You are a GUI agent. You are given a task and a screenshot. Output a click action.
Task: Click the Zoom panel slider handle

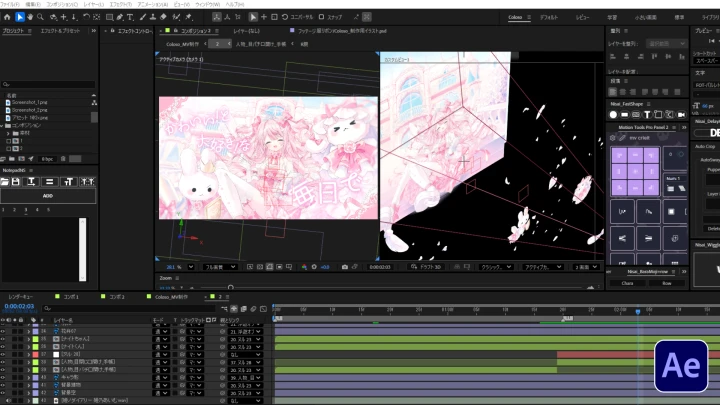click(231, 287)
